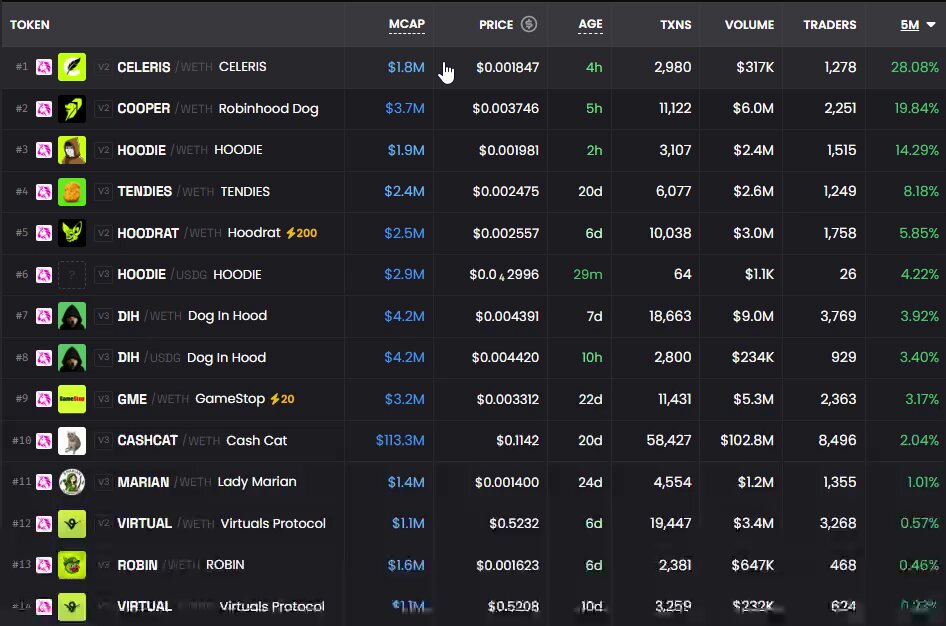
Task: Click the DIH / USDG token logo
Action: 72,358
